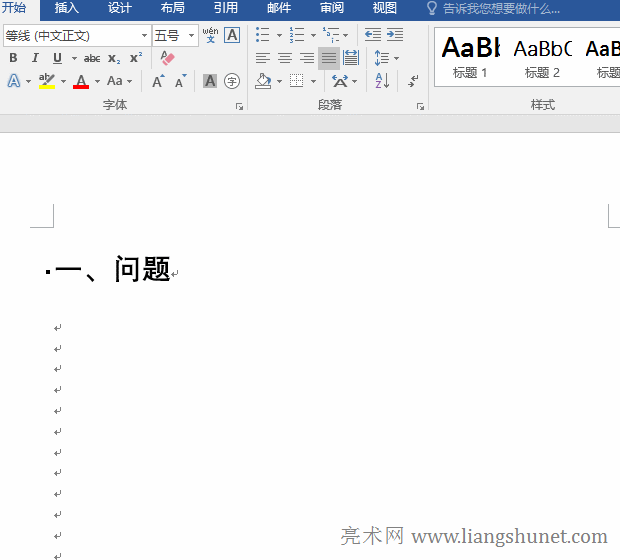
Task: Increase the paragraph indent
Action: click(x=395, y=35)
